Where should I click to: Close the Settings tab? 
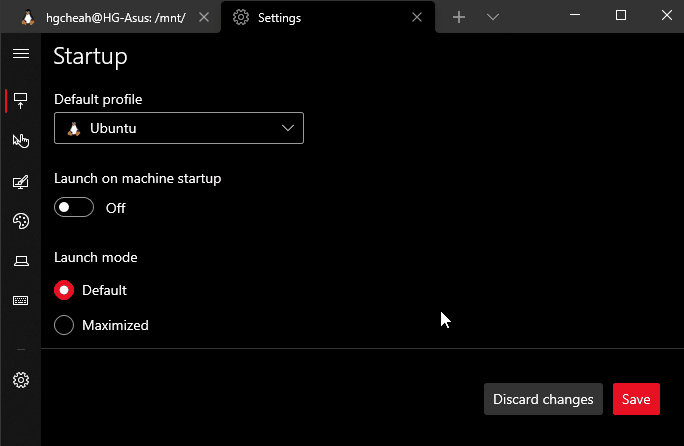click(x=417, y=17)
